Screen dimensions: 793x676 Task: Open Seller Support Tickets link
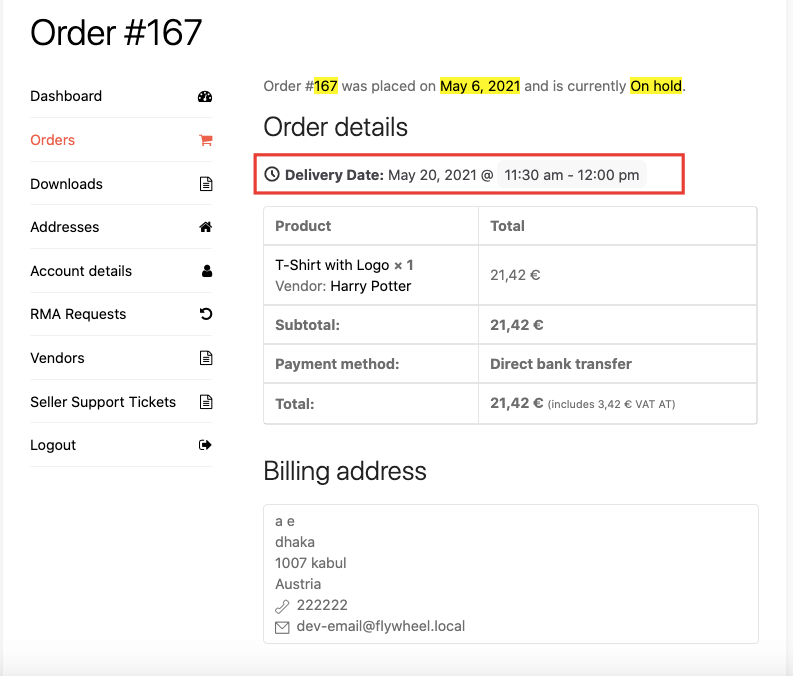[x=103, y=402]
